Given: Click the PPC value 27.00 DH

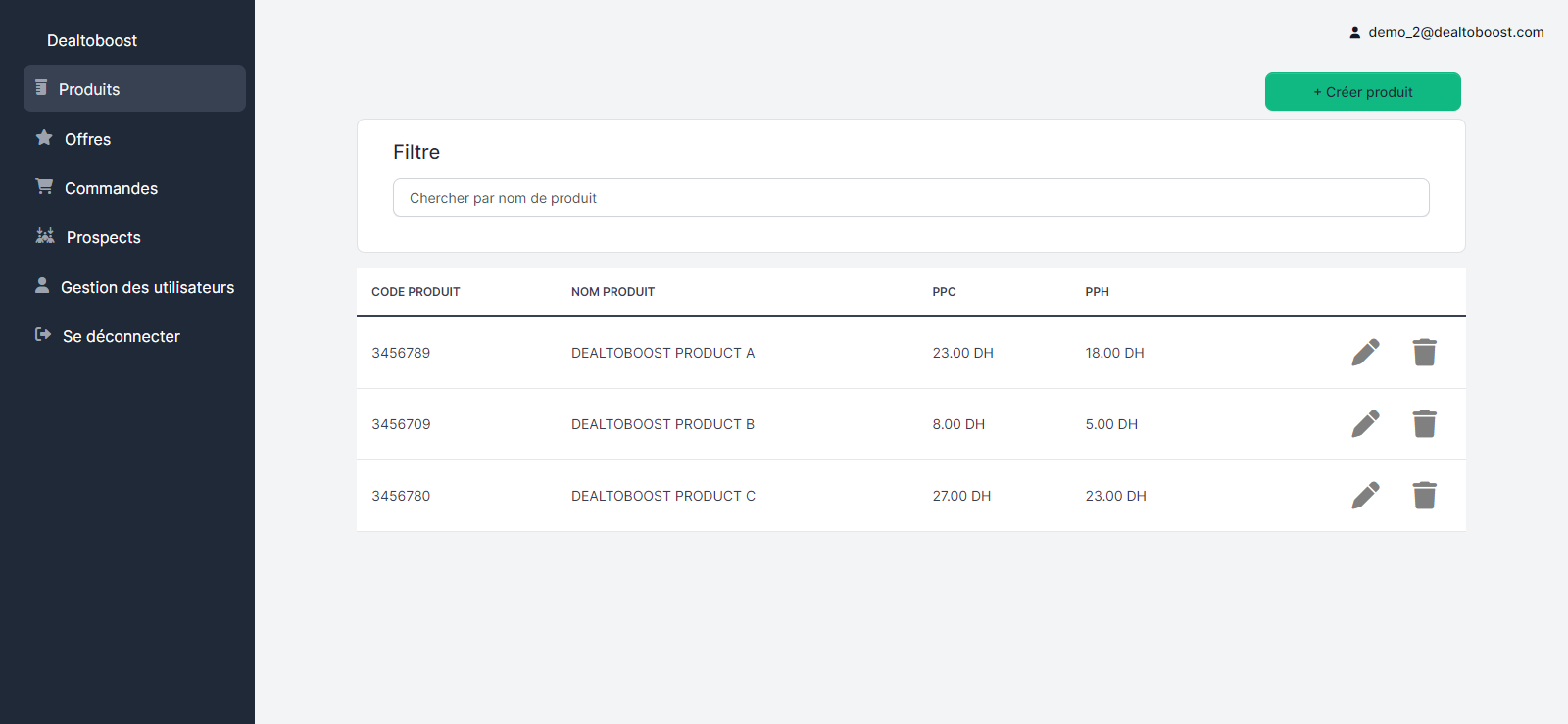Looking at the screenshot, I should [961, 496].
